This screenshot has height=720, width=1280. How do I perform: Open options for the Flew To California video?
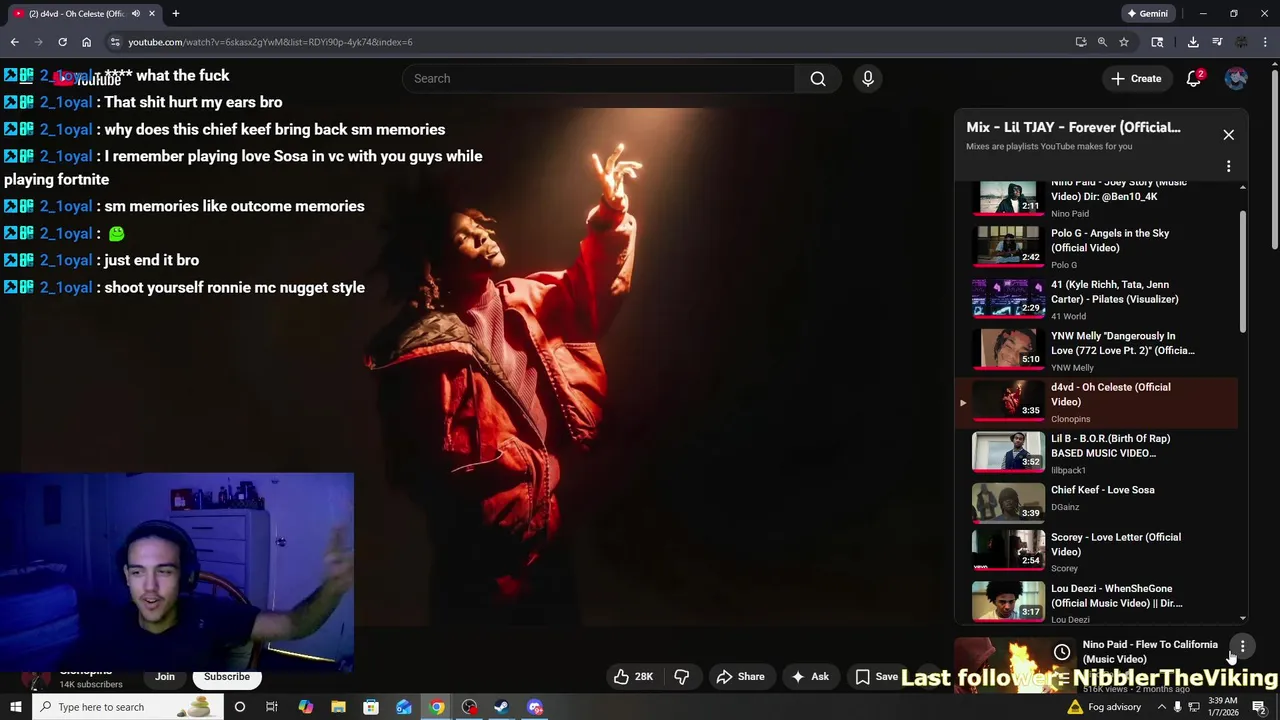click(x=1242, y=647)
